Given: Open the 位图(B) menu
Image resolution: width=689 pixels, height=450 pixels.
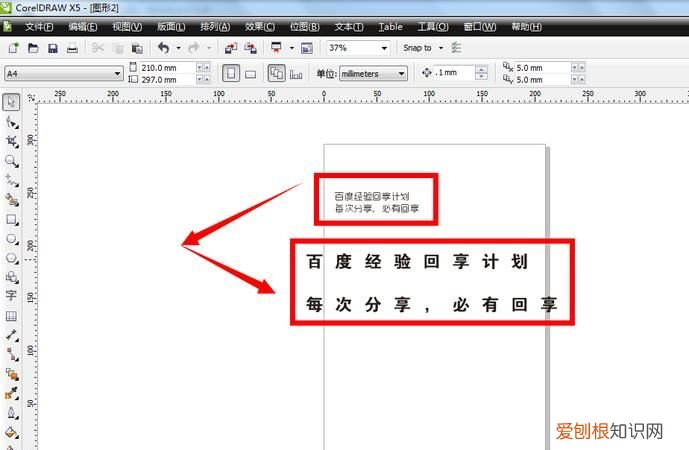Looking at the screenshot, I should coord(305,27).
